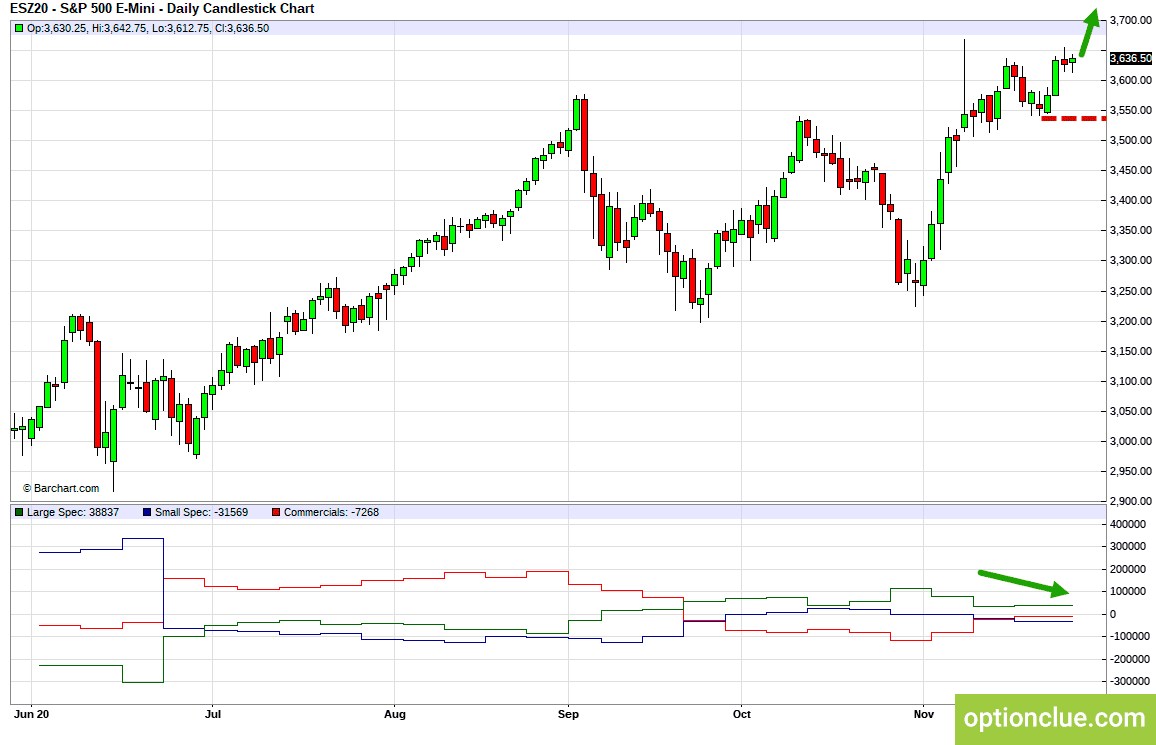Click the Commercials: -7268 legend text
This screenshot has height=745, width=1156.
331,512
